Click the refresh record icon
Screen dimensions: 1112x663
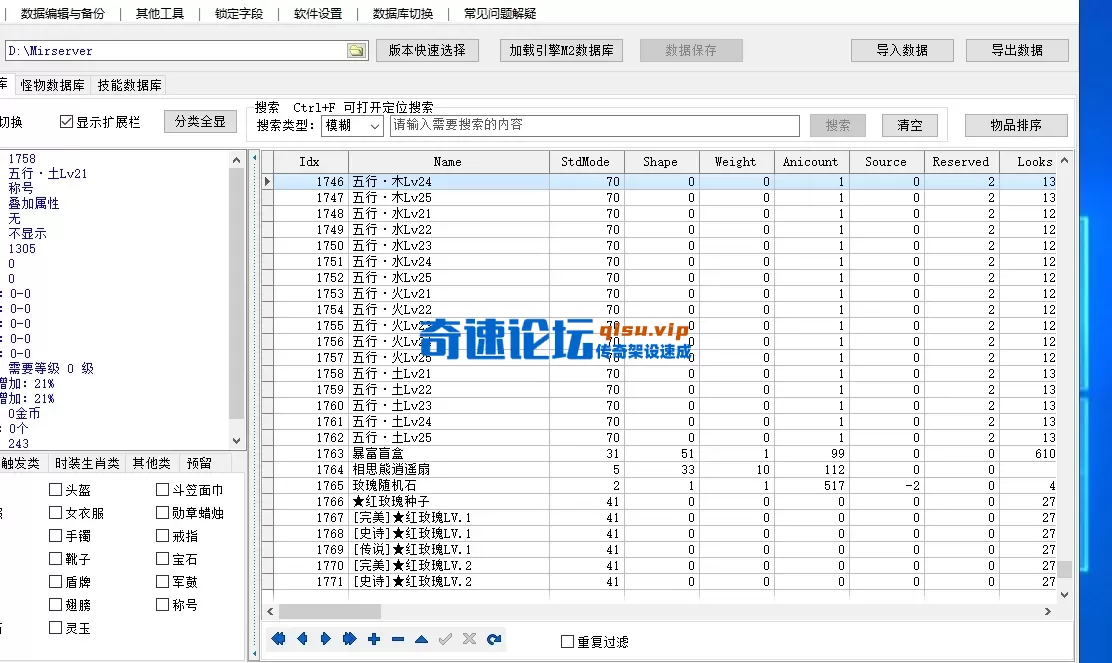(493, 638)
